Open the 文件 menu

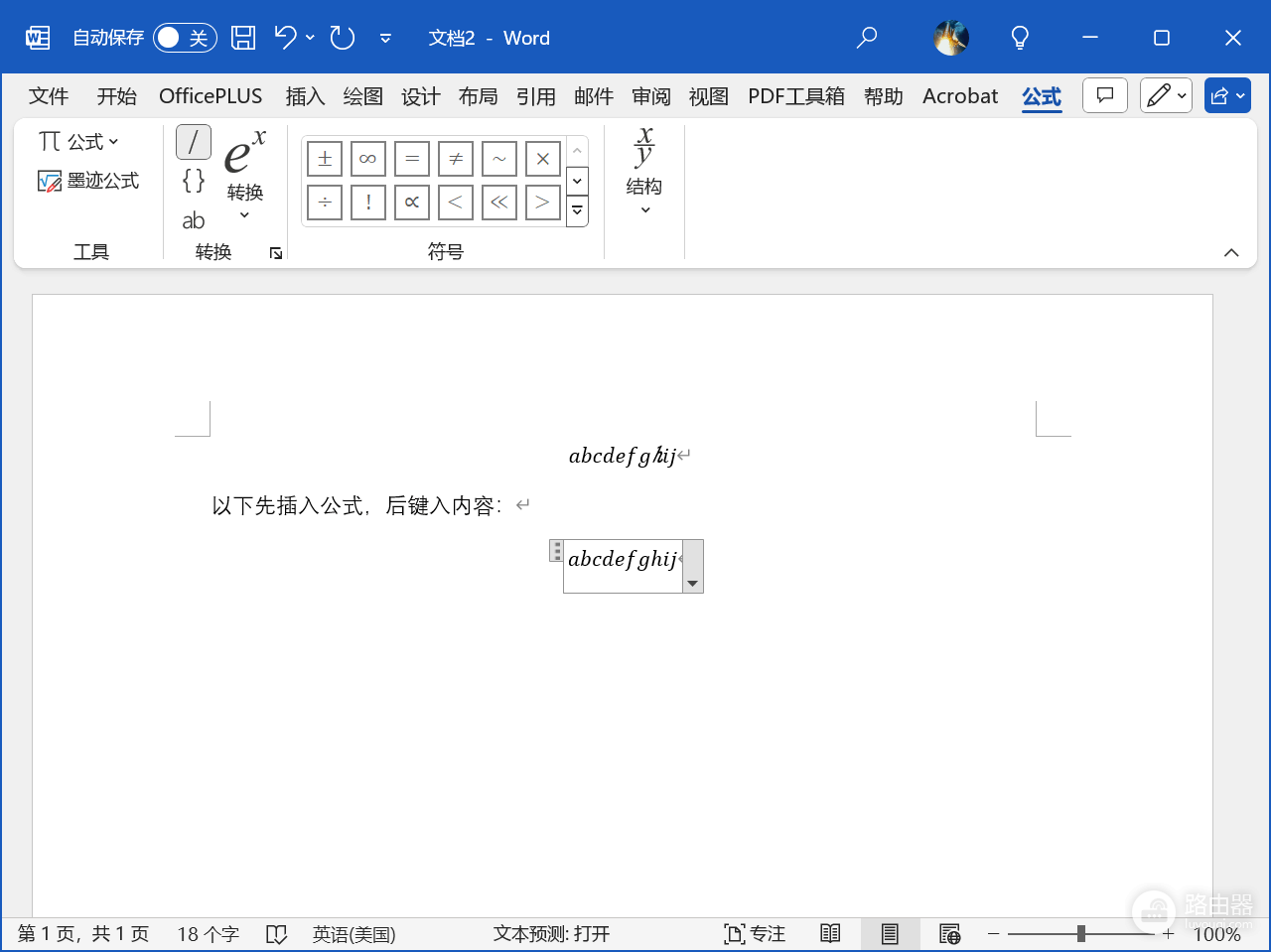pos(49,96)
